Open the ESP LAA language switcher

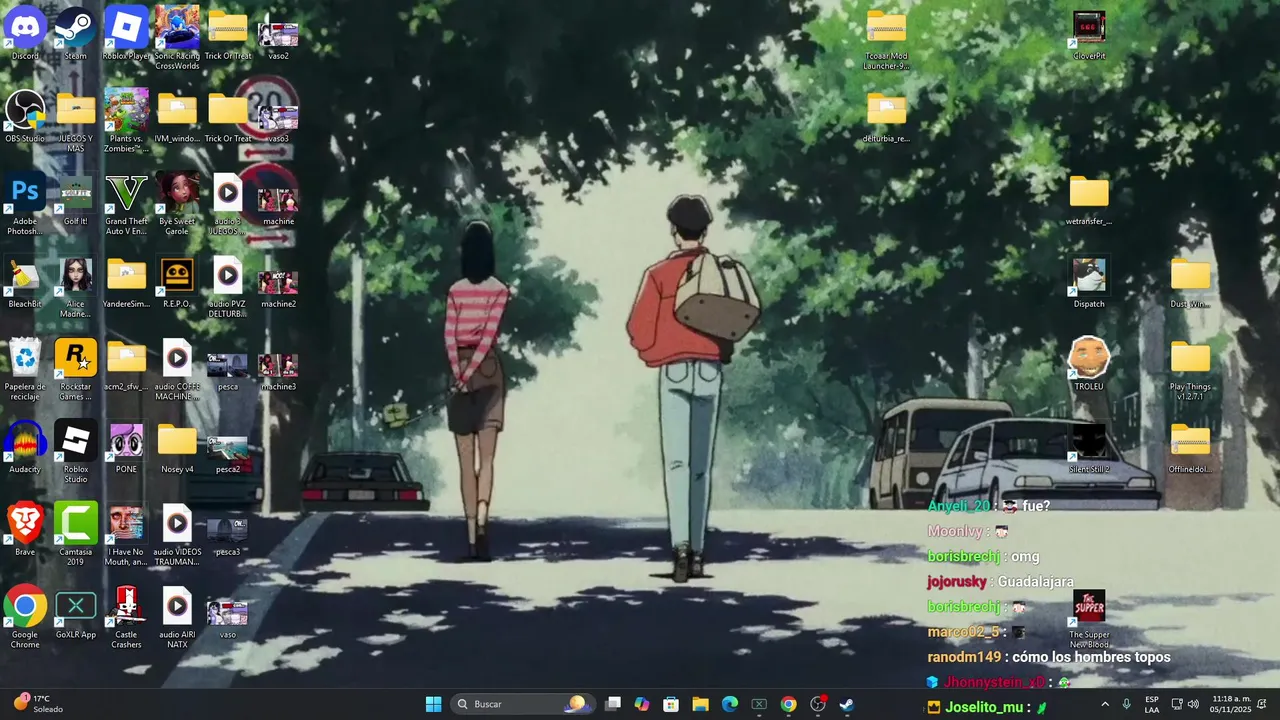(x=1152, y=704)
